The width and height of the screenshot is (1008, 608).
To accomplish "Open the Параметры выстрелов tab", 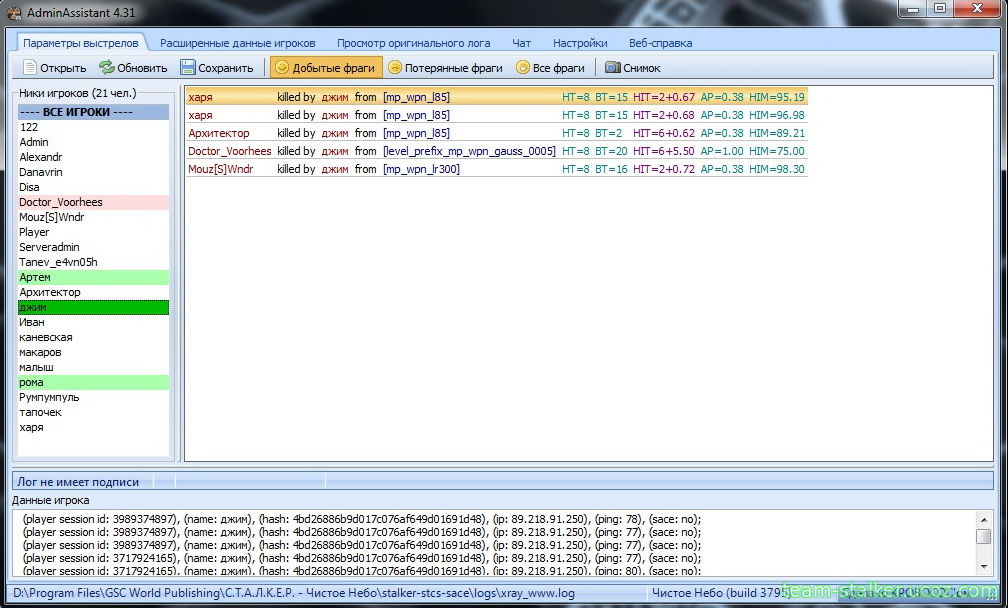I will 80,43.
